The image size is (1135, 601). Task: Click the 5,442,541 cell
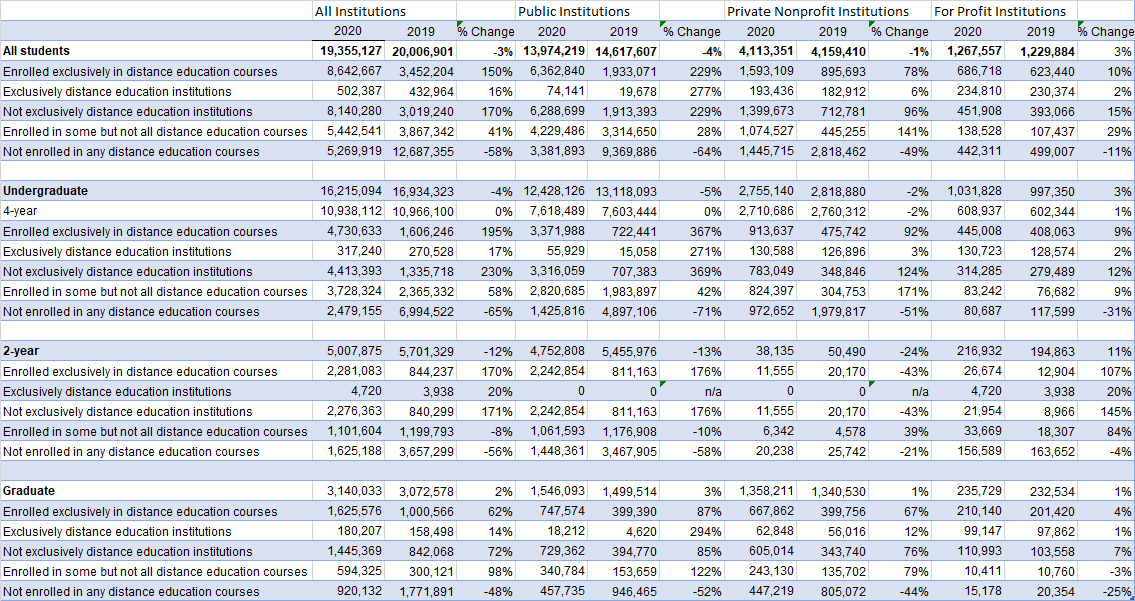pos(348,132)
